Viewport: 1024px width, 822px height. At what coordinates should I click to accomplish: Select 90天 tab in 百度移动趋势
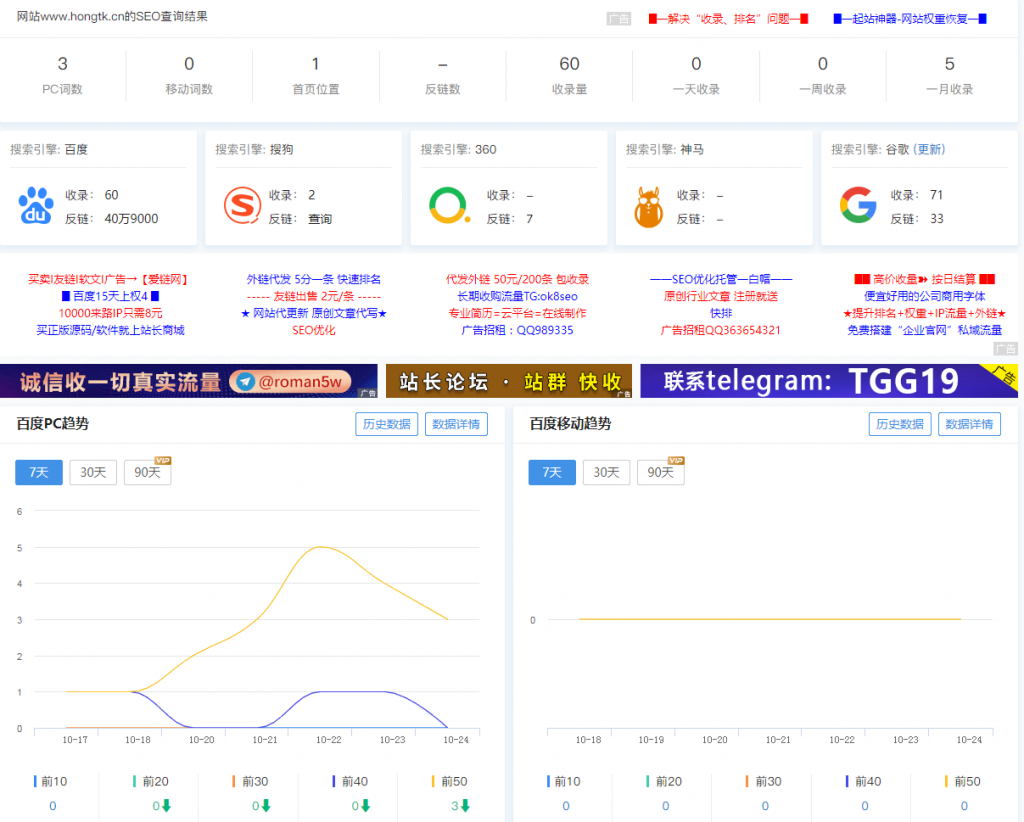(x=660, y=472)
